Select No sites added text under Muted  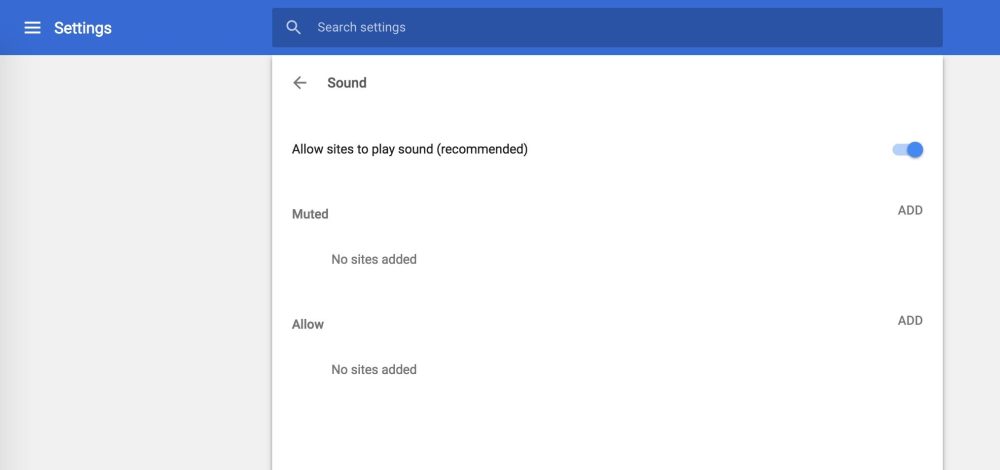[374, 260]
